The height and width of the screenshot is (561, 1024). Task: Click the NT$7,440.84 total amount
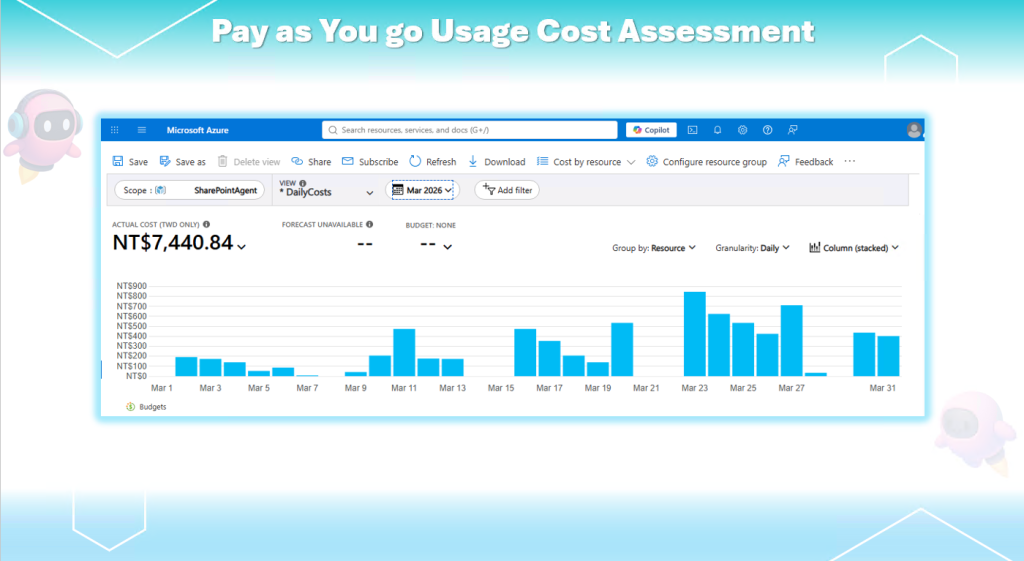tap(172, 243)
